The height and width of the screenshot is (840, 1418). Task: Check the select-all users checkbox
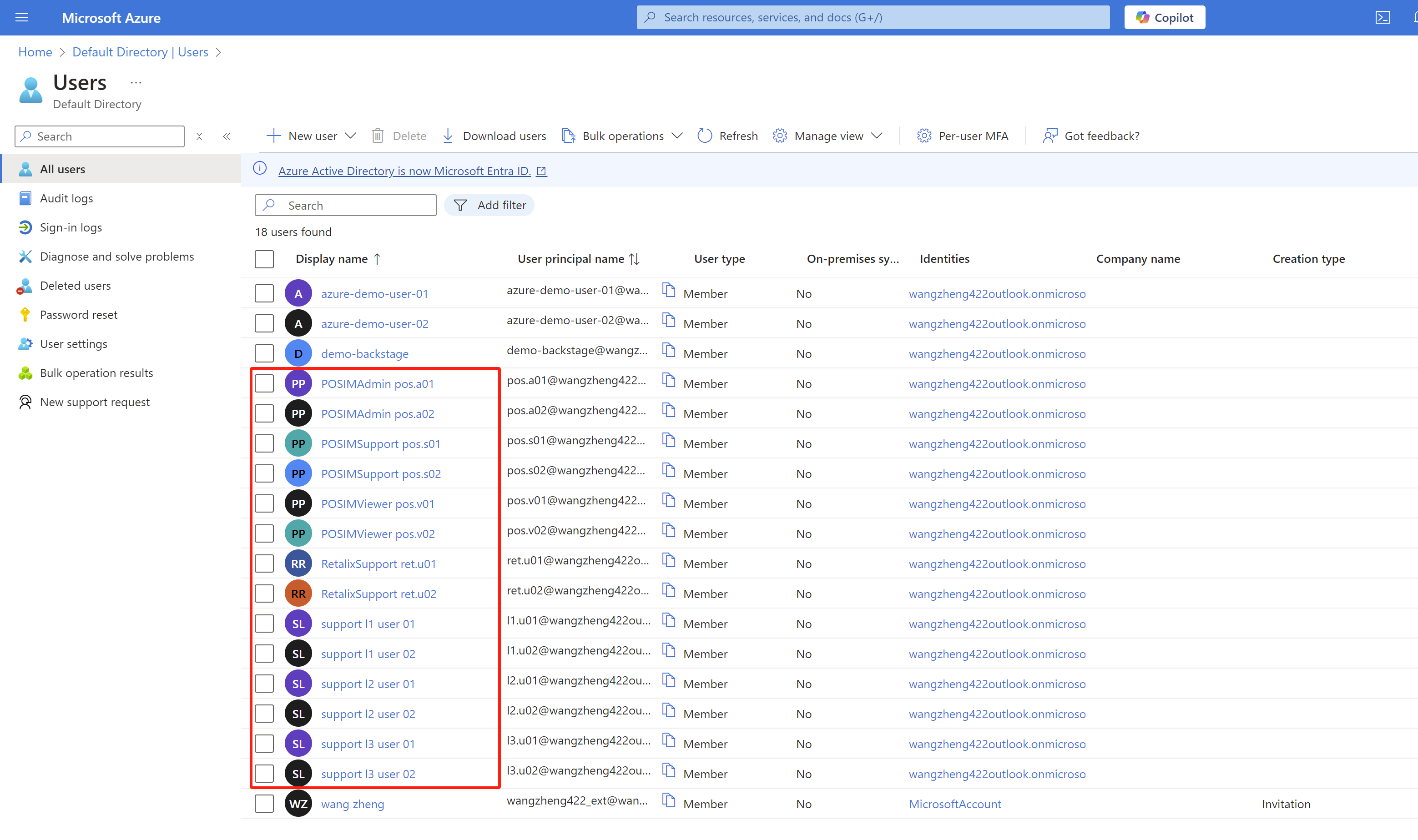tap(264, 259)
